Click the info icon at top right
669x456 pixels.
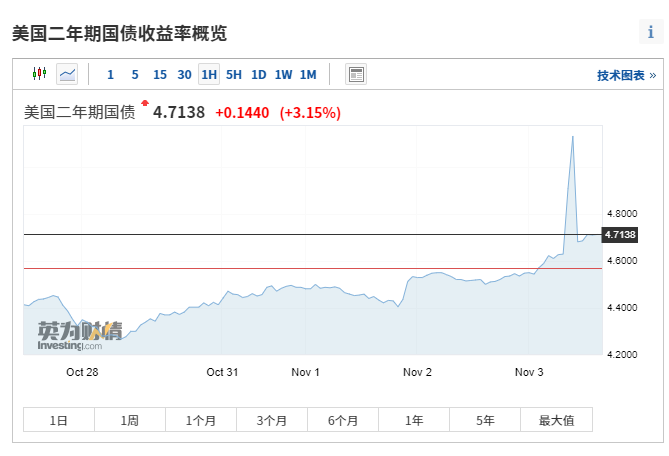point(650,32)
